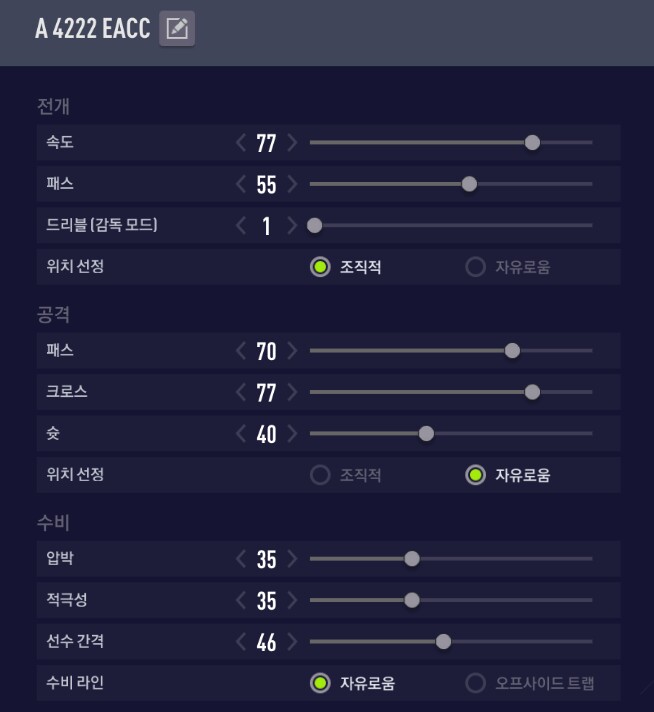Select 조직적 radio under 전개 section
Image resolution: width=654 pixels, height=712 pixels.
pyautogui.click(x=320, y=267)
